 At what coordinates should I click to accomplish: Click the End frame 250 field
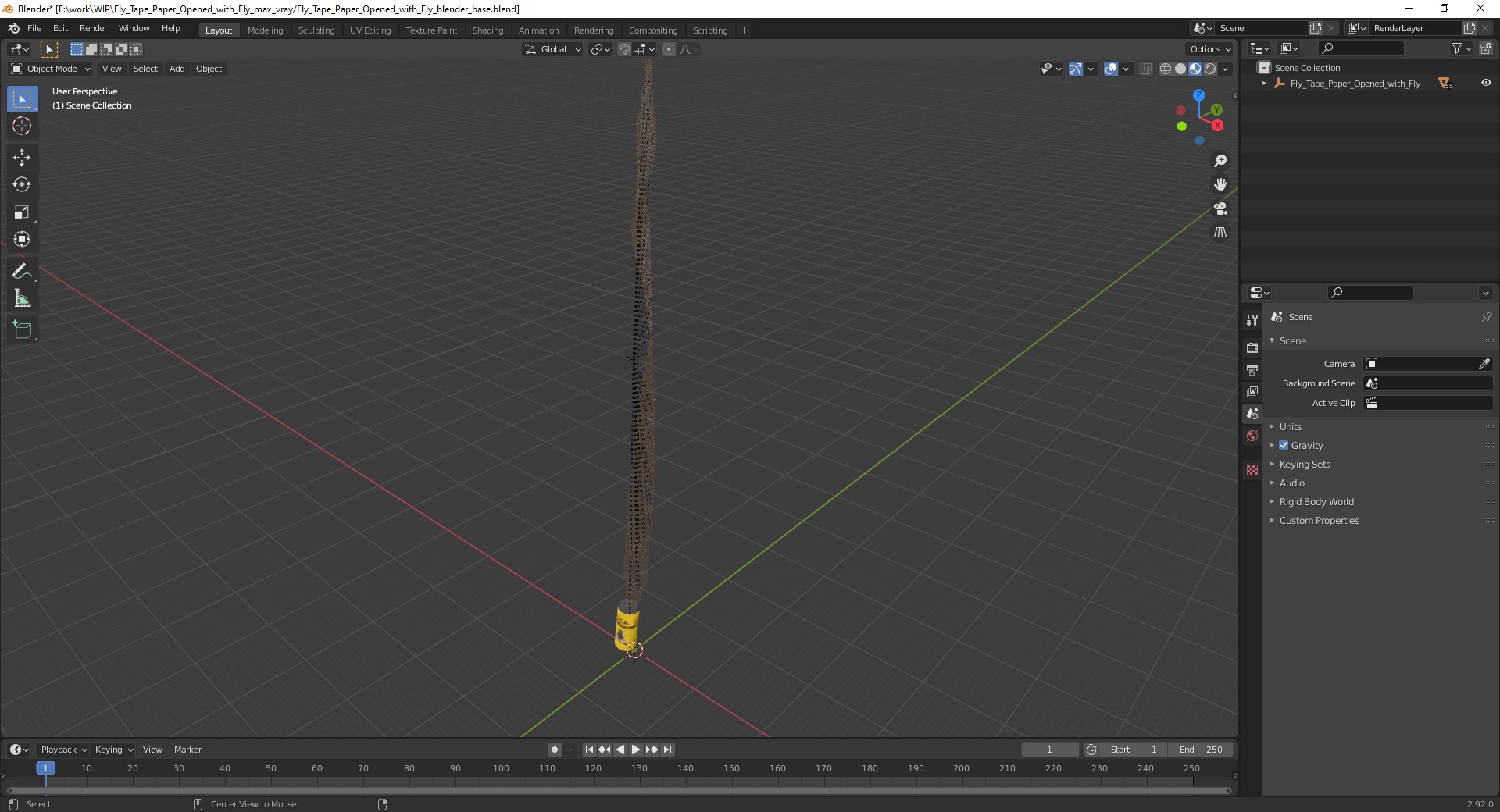1201,750
